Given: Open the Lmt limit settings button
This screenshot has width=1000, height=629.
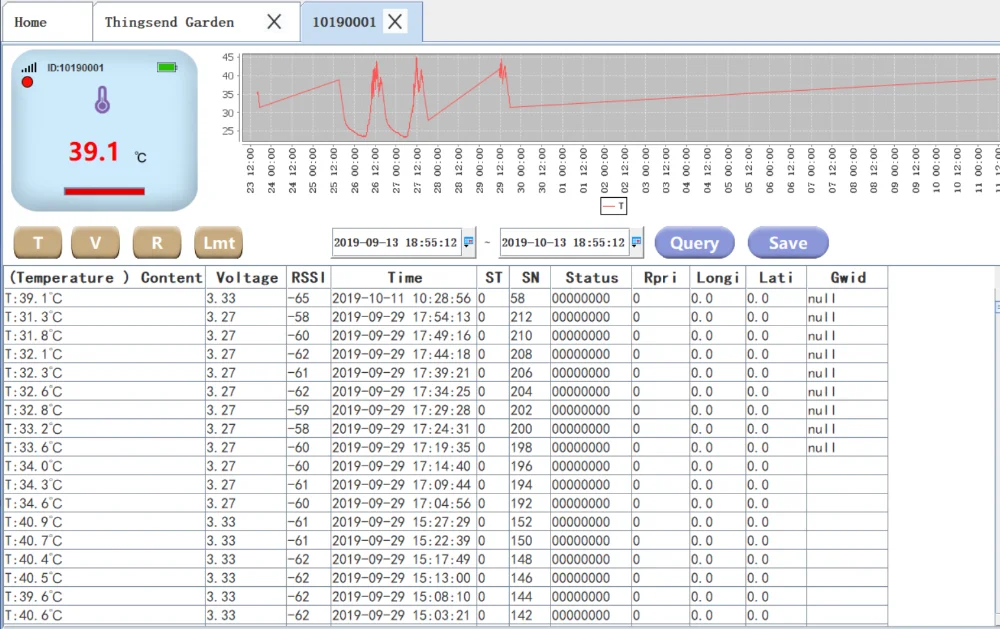Looking at the screenshot, I should tap(219, 243).
